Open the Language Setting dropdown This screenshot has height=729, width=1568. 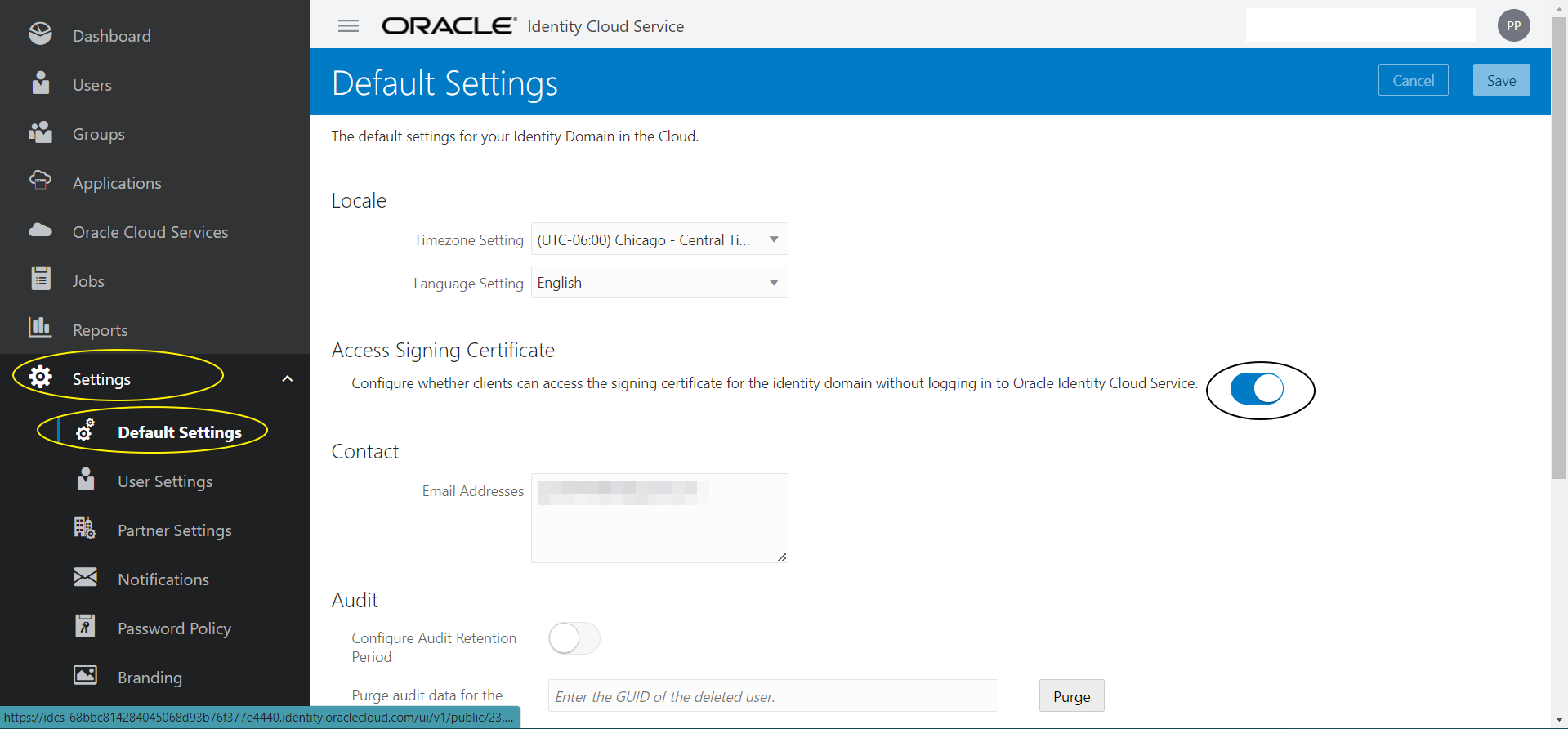659,283
